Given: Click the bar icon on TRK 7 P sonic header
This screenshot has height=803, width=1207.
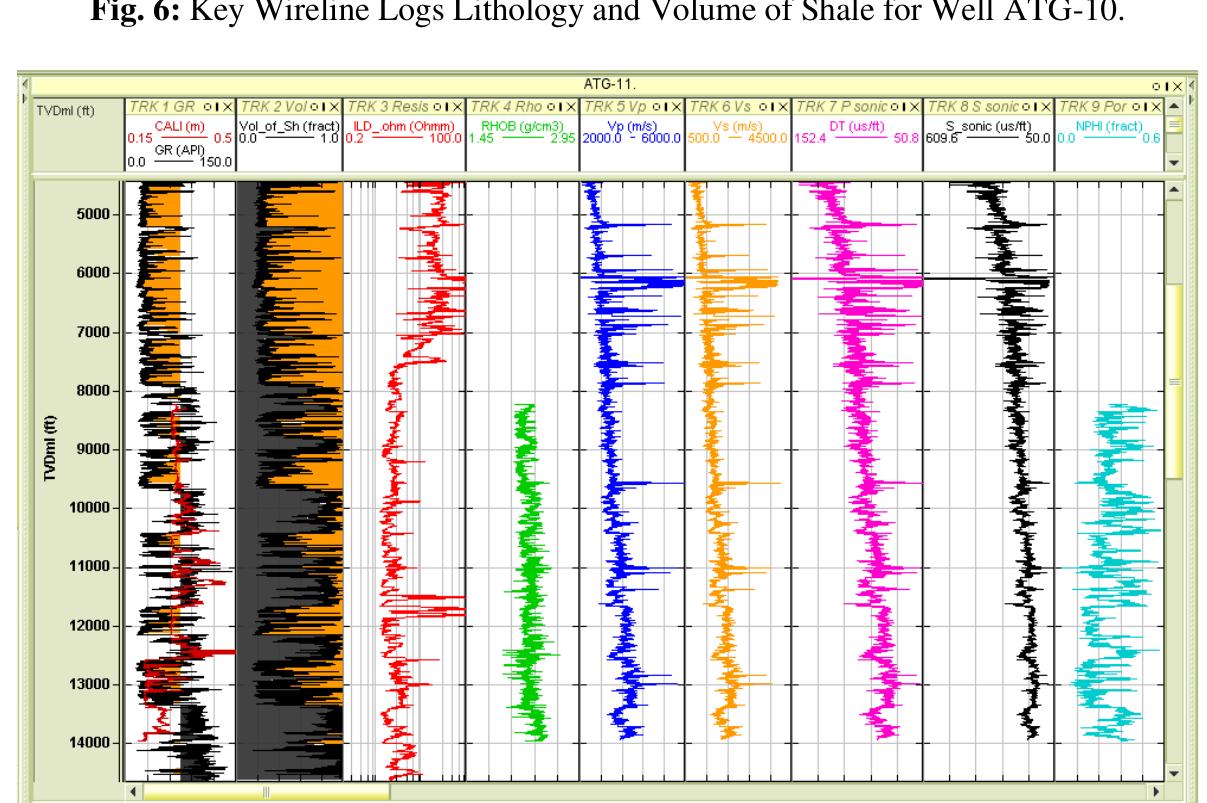Looking at the screenshot, I should [904, 106].
